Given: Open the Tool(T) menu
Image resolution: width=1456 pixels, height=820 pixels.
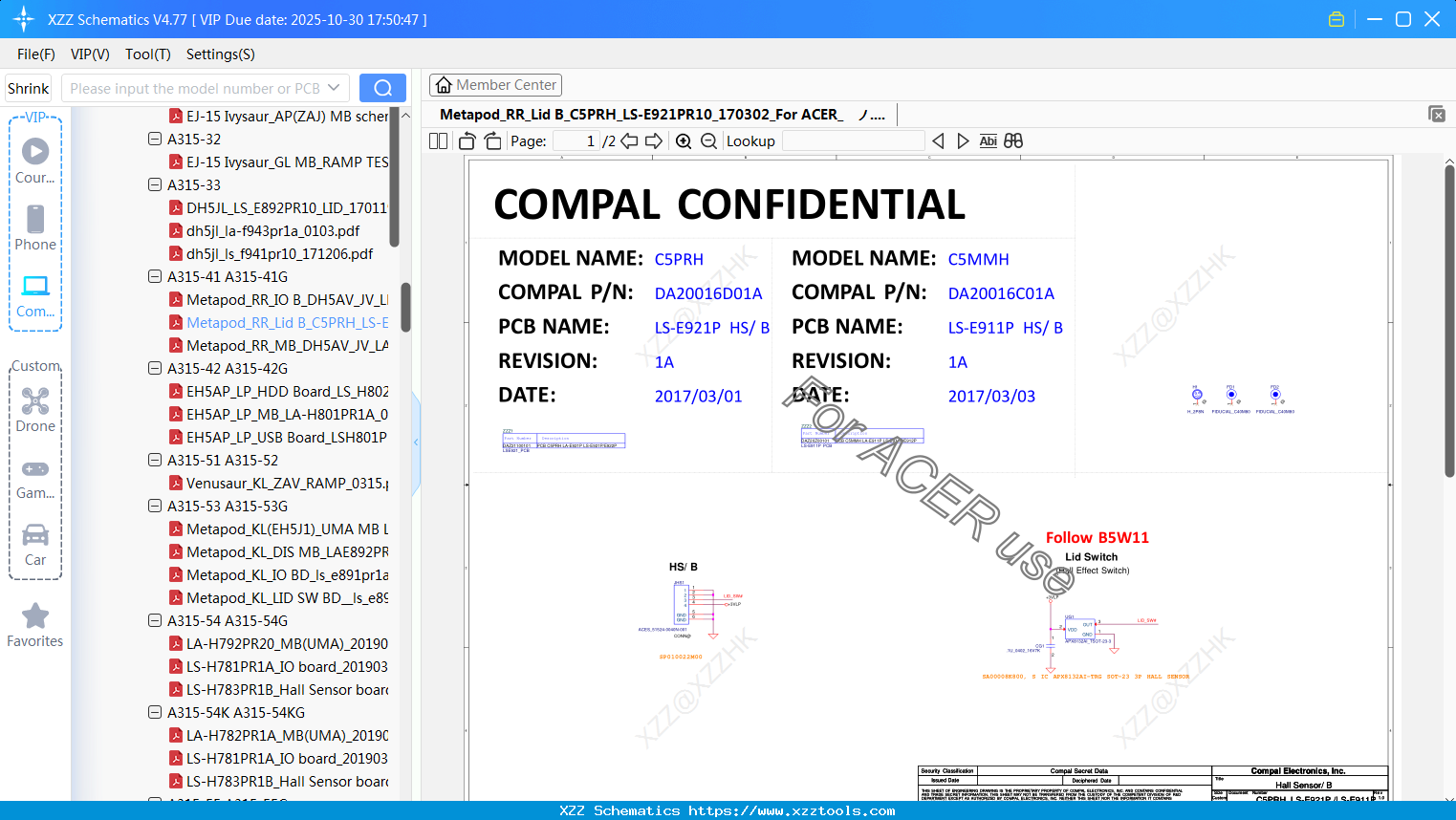Looking at the screenshot, I should (148, 54).
